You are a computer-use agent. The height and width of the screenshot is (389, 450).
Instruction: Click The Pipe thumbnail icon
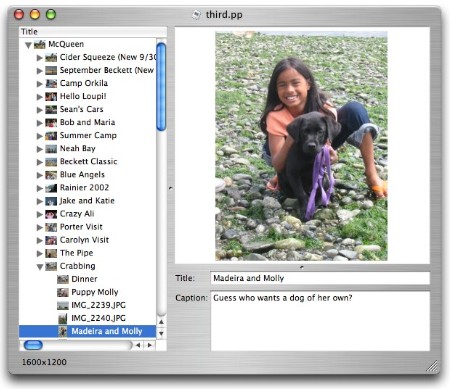(51, 253)
